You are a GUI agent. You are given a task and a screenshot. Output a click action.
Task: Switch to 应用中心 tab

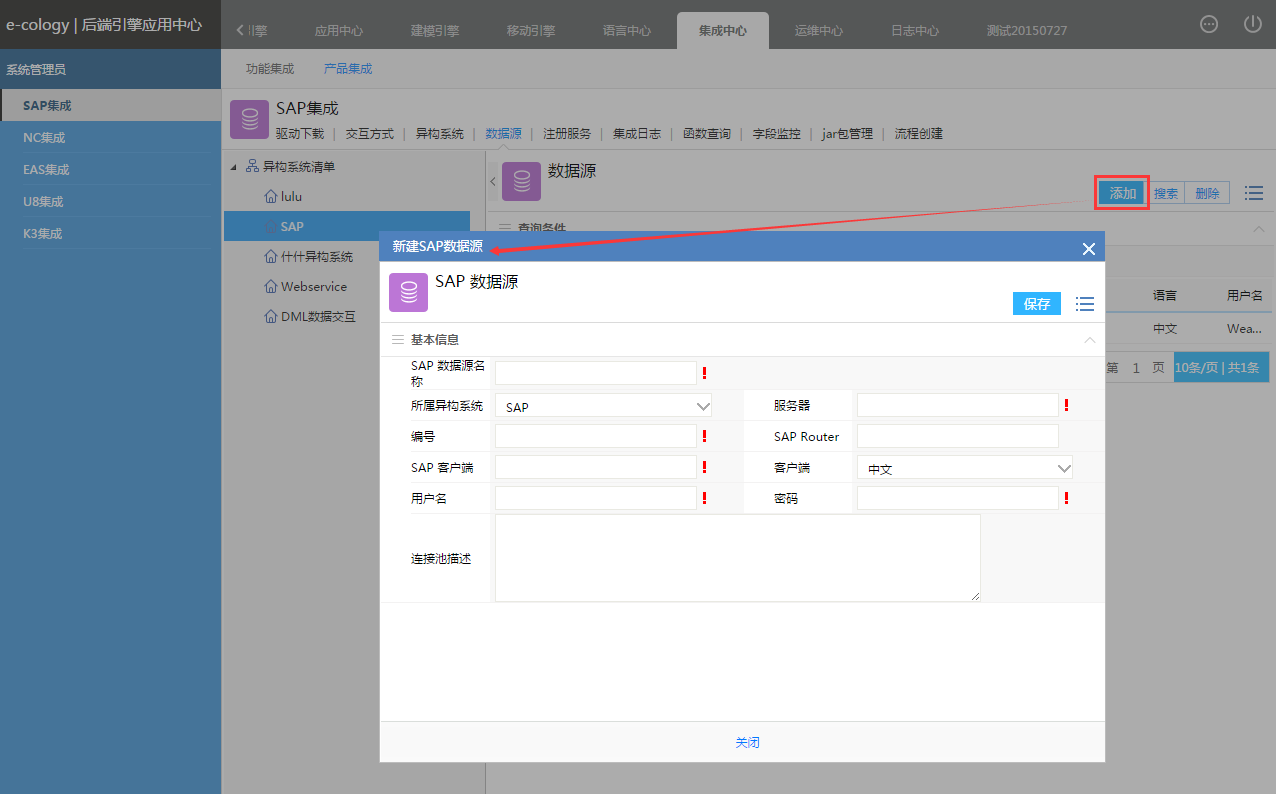[339, 31]
